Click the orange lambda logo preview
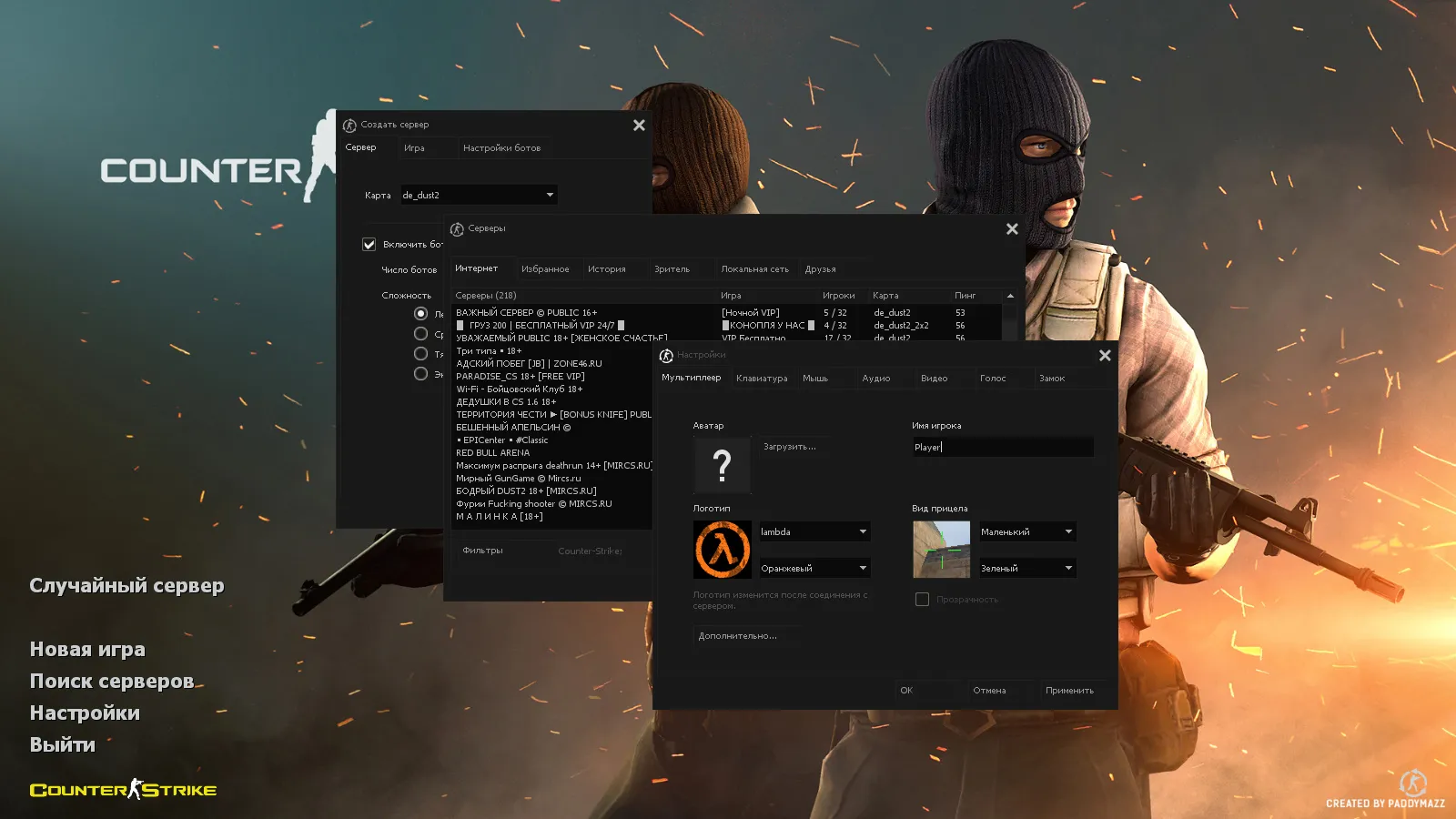 pyautogui.click(x=722, y=550)
